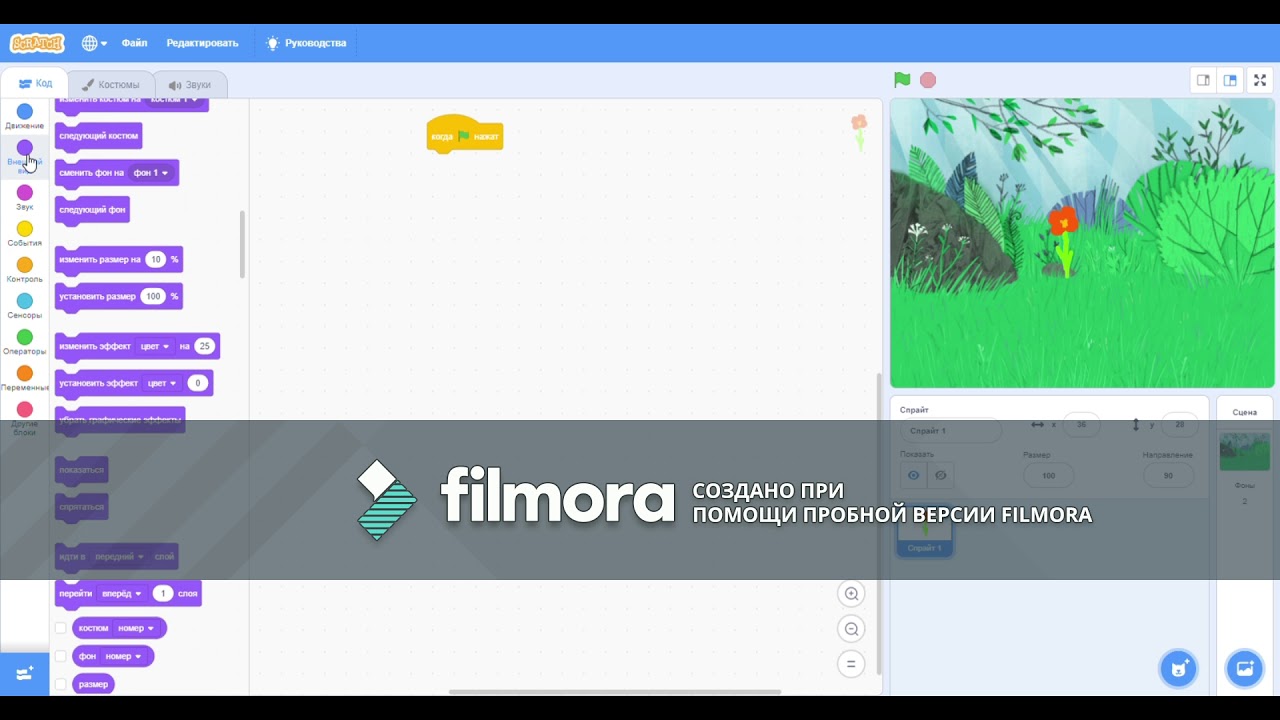Click the размер reporter block
The image size is (1280, 720).
[93, 684]
